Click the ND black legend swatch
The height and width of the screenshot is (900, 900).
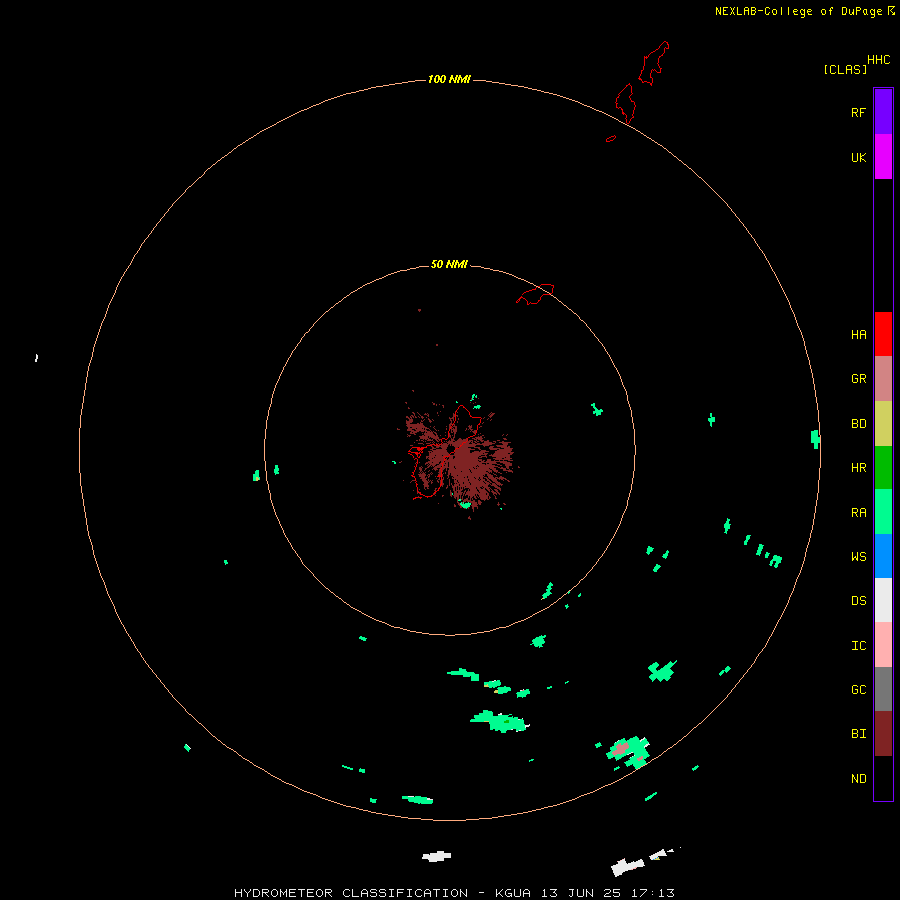tap(883, 778)
